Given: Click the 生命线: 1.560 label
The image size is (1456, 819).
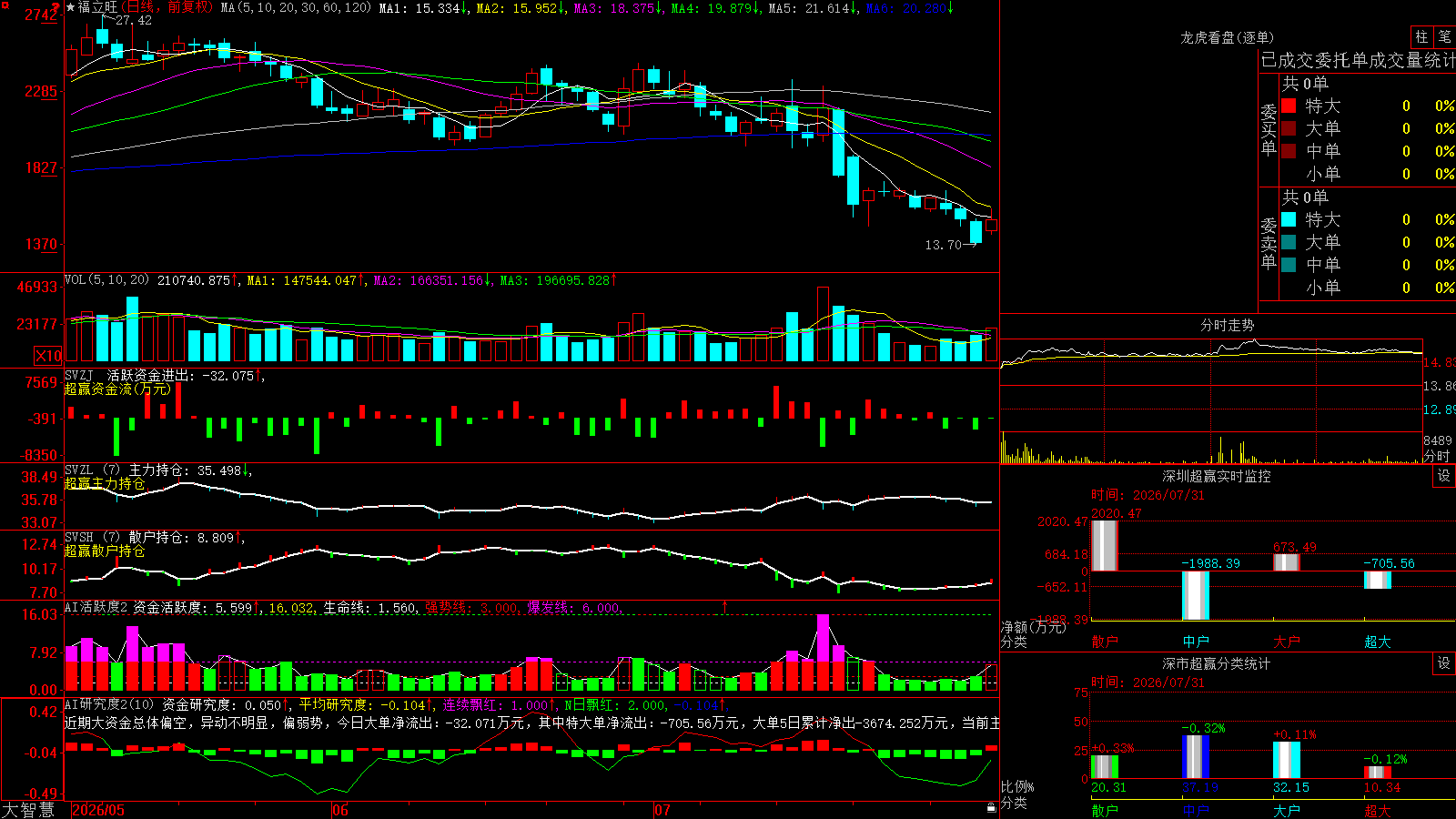Looking at the screenshot, I should (370, 607).
